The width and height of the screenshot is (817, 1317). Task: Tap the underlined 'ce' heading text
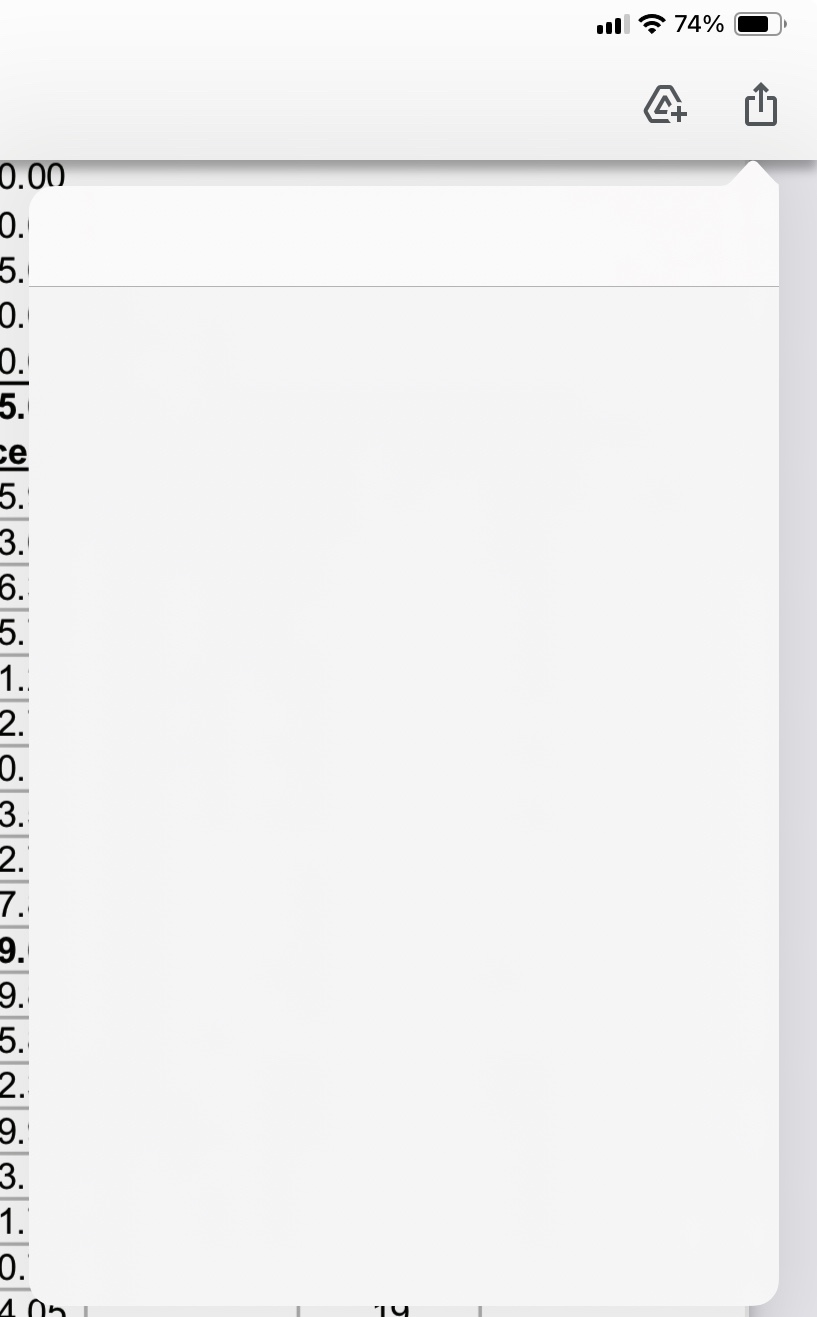(14, 452)
